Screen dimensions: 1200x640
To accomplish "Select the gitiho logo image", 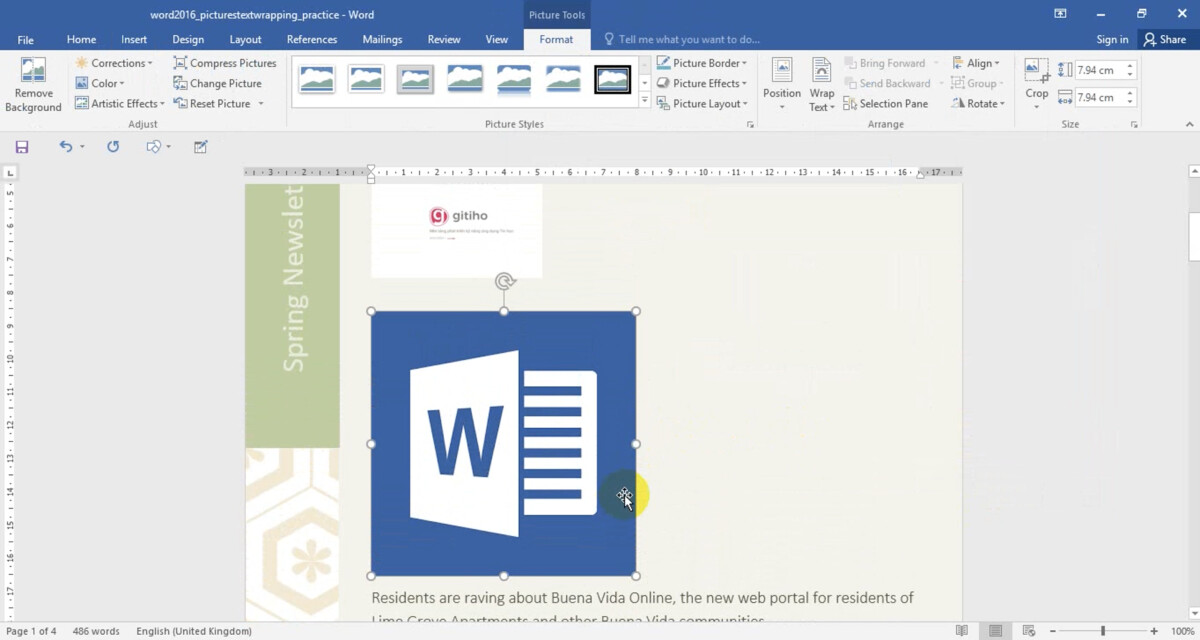I will (457, 231).
